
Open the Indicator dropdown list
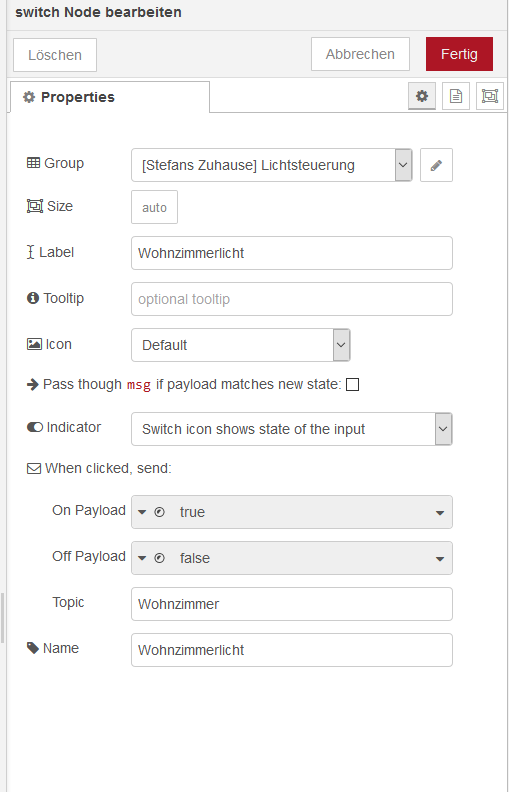(292, 429)
